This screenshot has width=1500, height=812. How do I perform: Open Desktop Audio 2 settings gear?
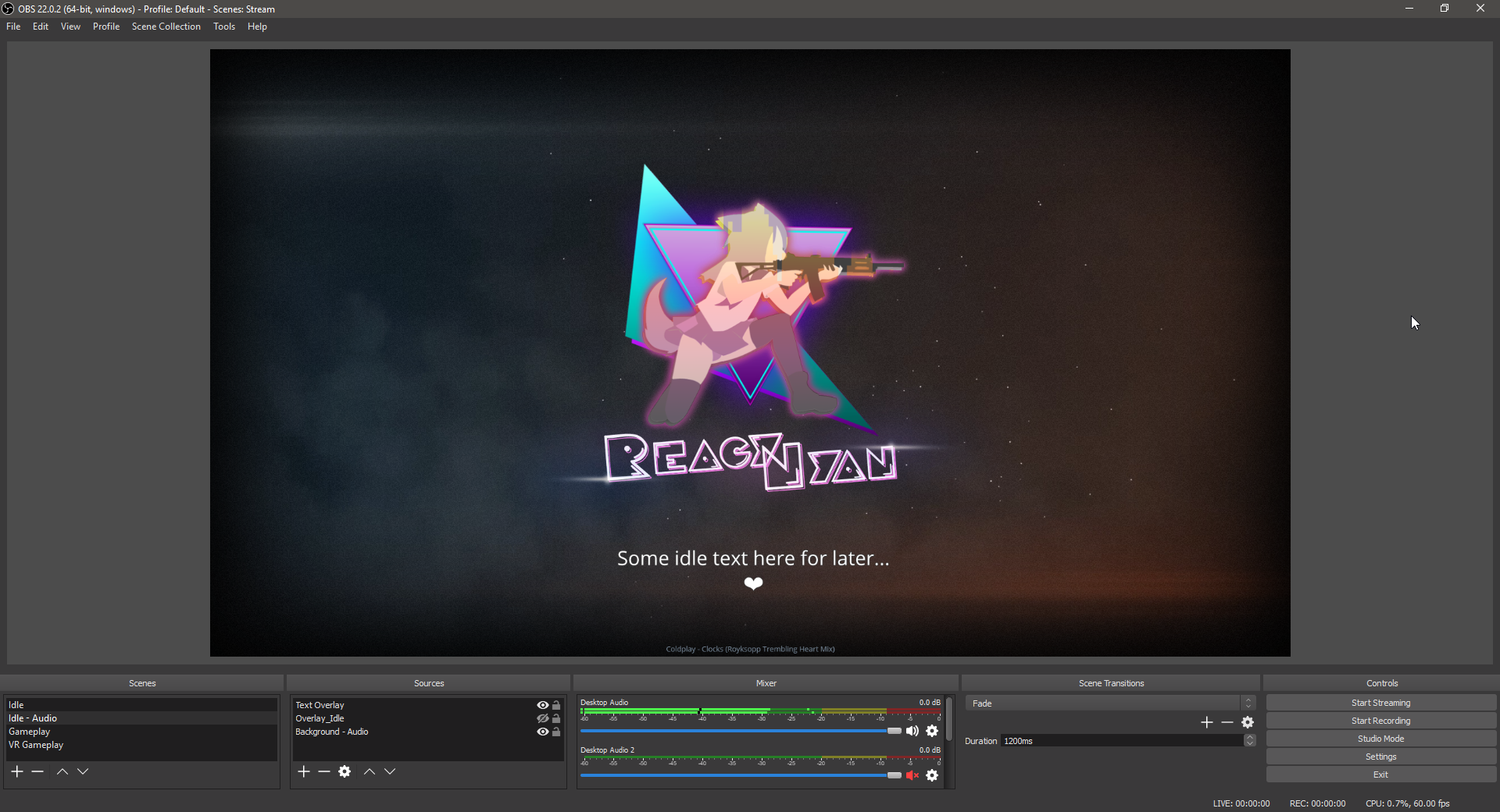click(x=932, y=775)
